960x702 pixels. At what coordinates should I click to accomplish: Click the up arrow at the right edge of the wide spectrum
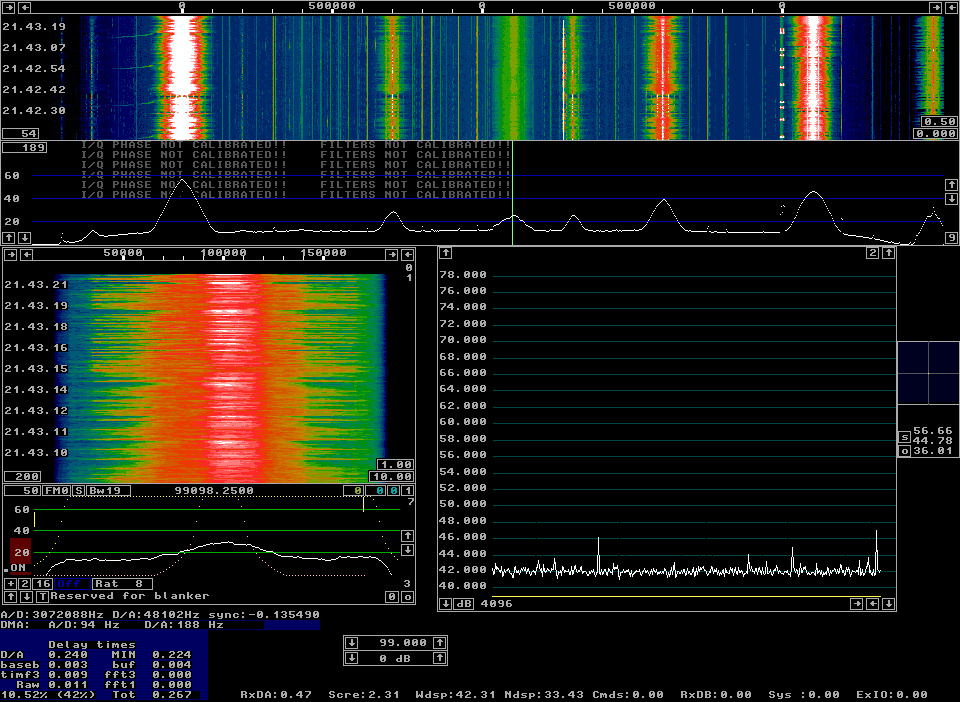coord(951,184)
